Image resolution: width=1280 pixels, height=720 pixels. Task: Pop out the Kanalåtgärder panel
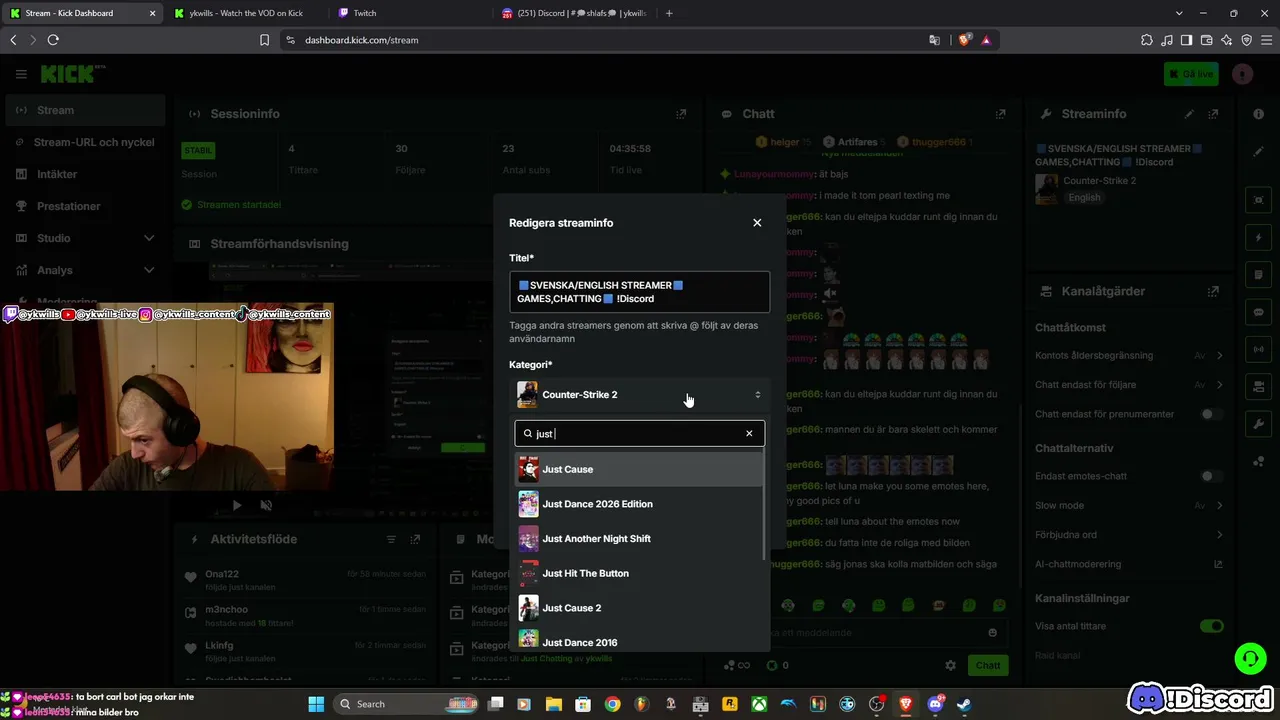coord(1213,291)
